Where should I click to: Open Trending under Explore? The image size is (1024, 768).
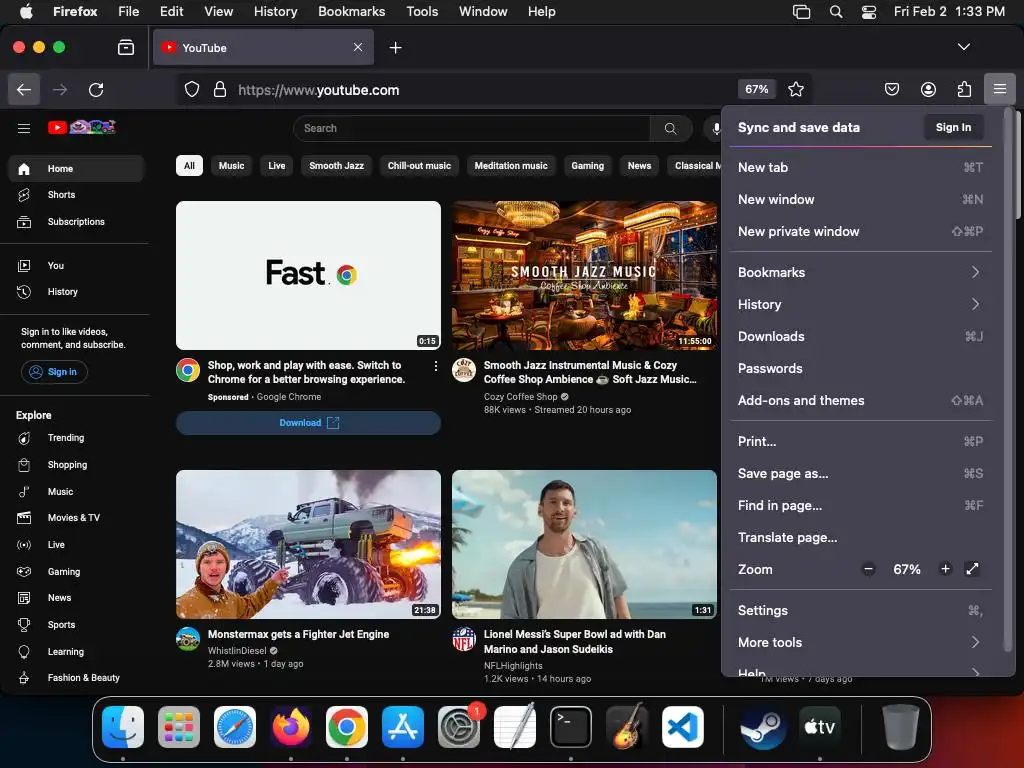pos(76,438)
